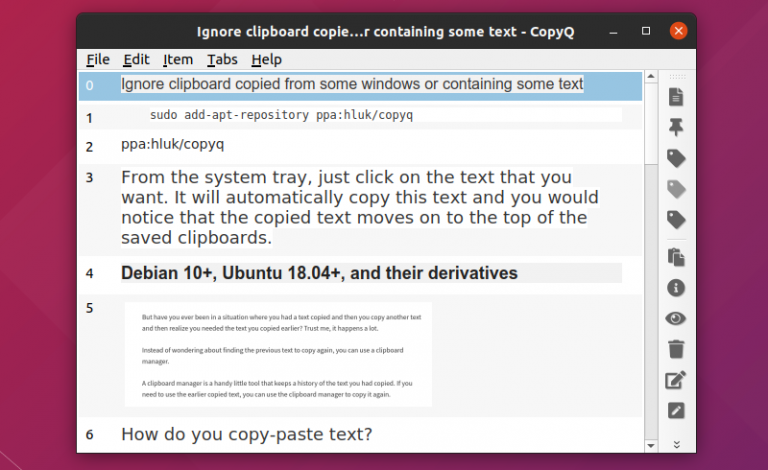Maximize the CopyQ window

(x=646, y=31)
